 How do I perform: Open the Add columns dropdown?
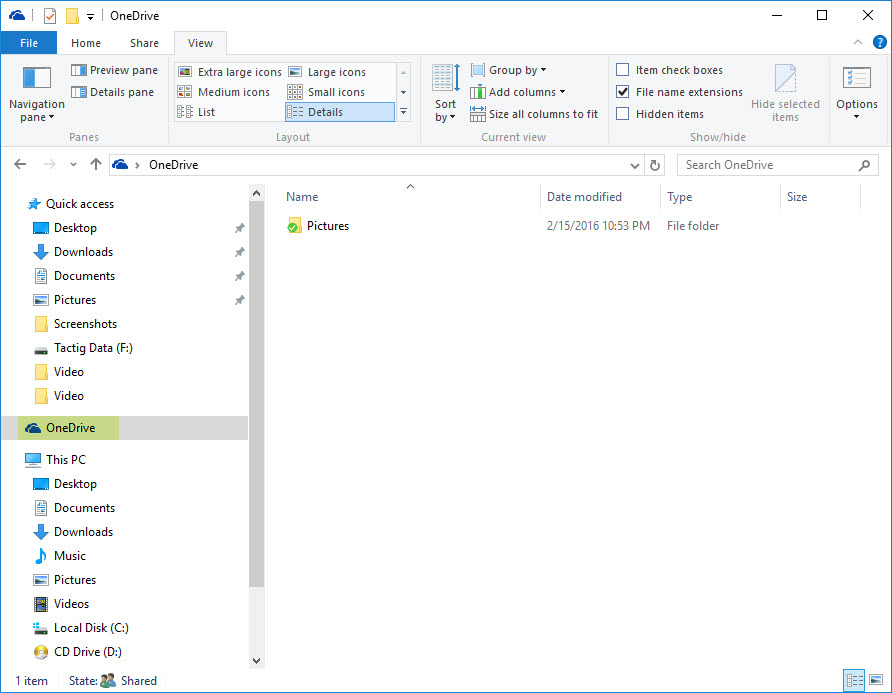518,92
